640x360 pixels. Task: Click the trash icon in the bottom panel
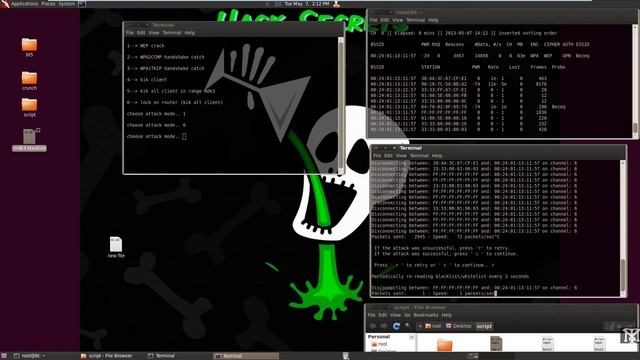[x=346, y=356]
